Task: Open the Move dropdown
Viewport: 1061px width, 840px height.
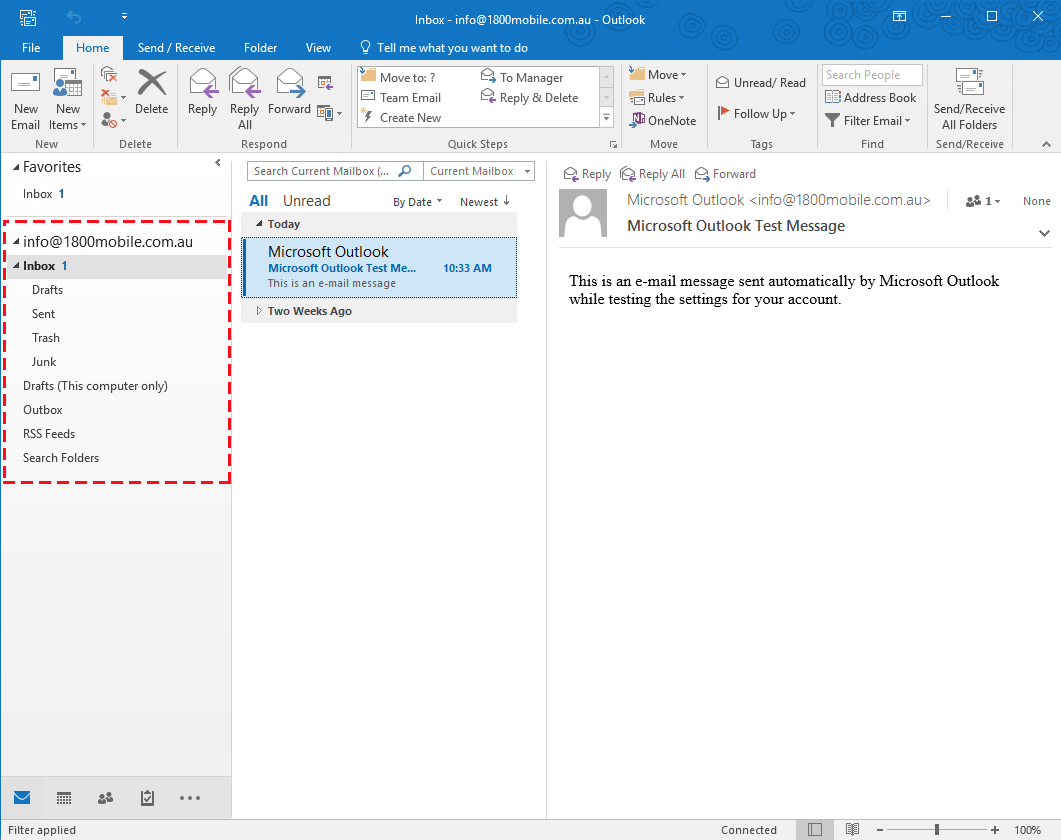Action: tap(658, 74)
